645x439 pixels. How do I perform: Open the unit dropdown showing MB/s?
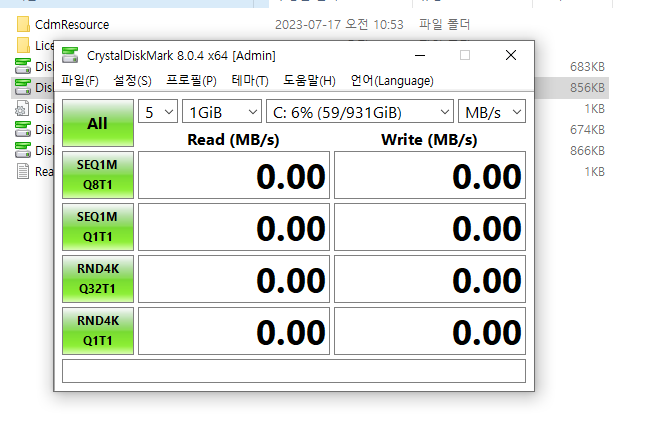tap(492, 111)
